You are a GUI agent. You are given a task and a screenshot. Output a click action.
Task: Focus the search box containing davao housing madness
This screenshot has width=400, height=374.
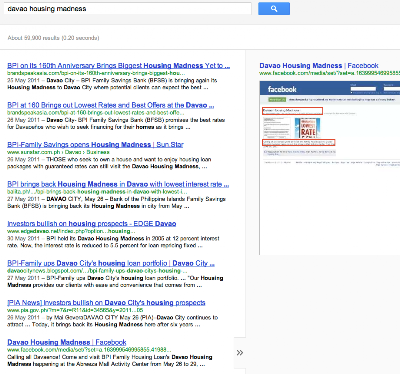tap(128, 9)
